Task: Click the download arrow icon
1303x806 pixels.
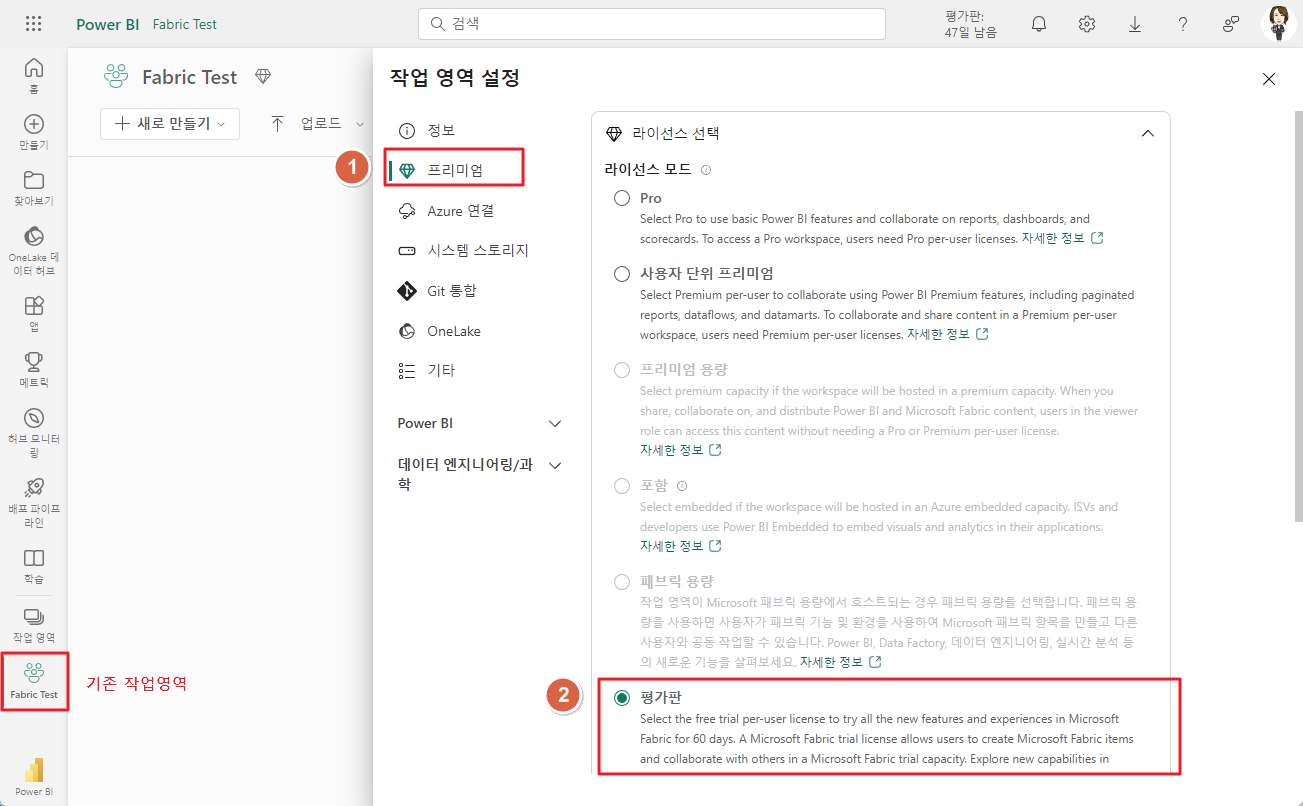Action: click(x=1135, y=24)
